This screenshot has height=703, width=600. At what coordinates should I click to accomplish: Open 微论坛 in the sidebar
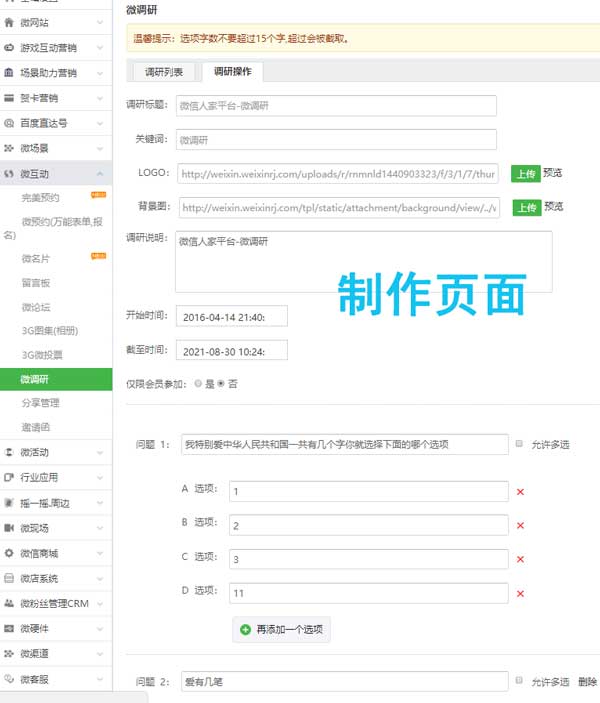35,307
